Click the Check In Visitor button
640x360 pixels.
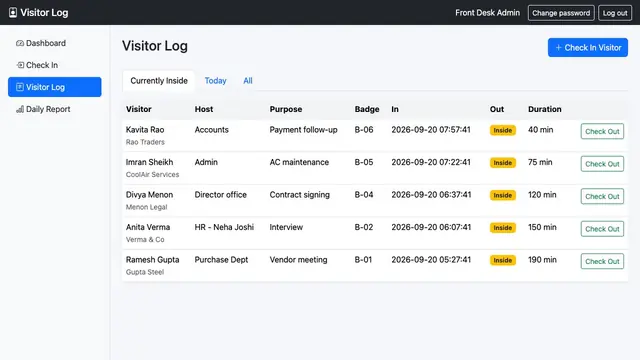[x=588, y=48]
